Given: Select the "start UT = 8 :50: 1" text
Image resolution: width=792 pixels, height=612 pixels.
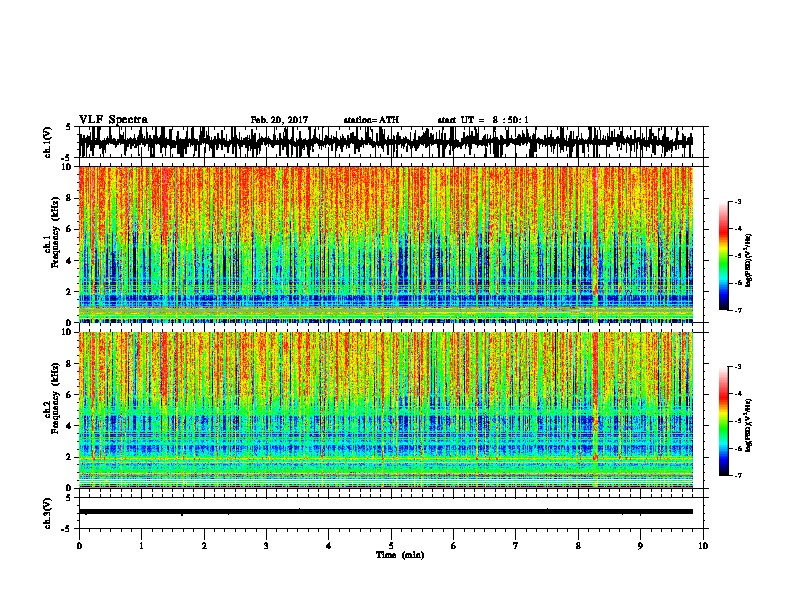Looking at the screenshot, I should [x=483, y=120].
